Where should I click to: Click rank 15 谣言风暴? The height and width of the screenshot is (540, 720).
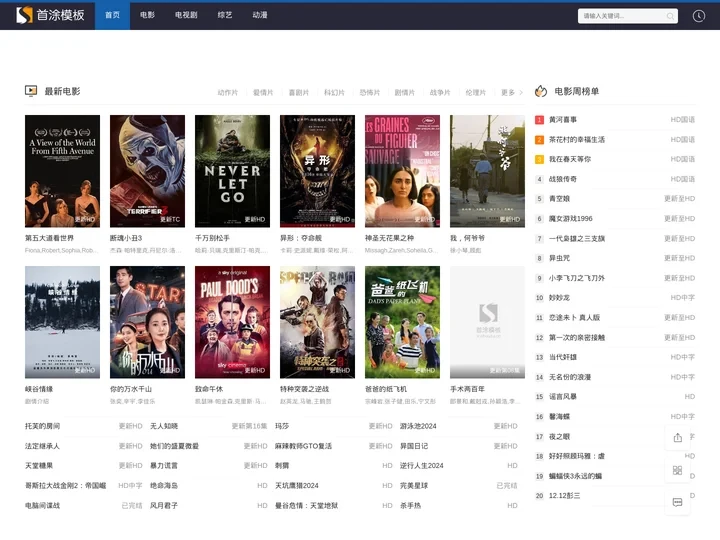coord(563,397)
